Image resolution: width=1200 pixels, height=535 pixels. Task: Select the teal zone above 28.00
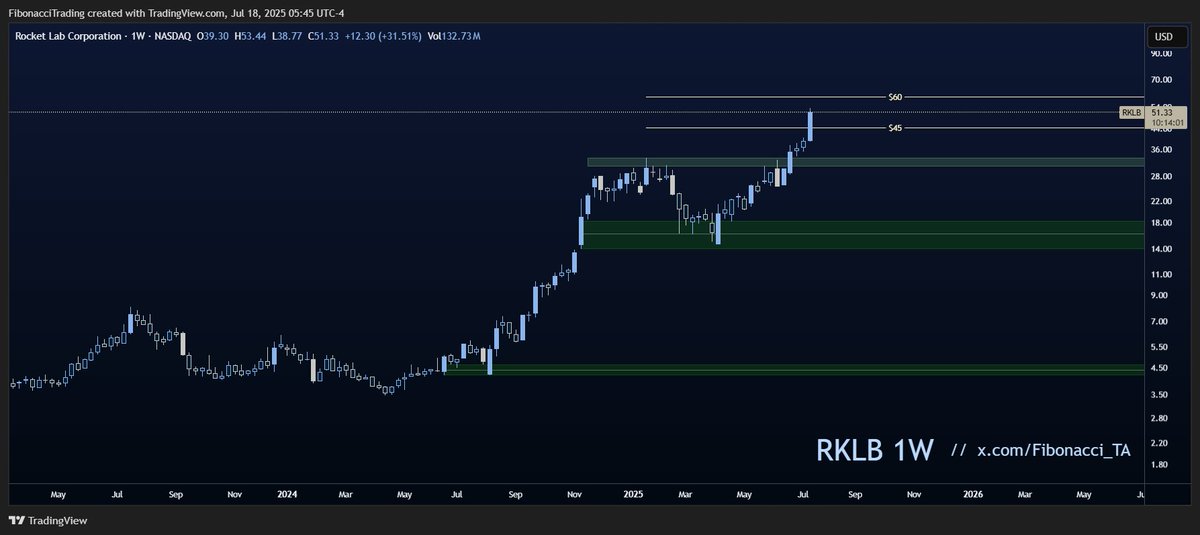[x=865, y=161]
